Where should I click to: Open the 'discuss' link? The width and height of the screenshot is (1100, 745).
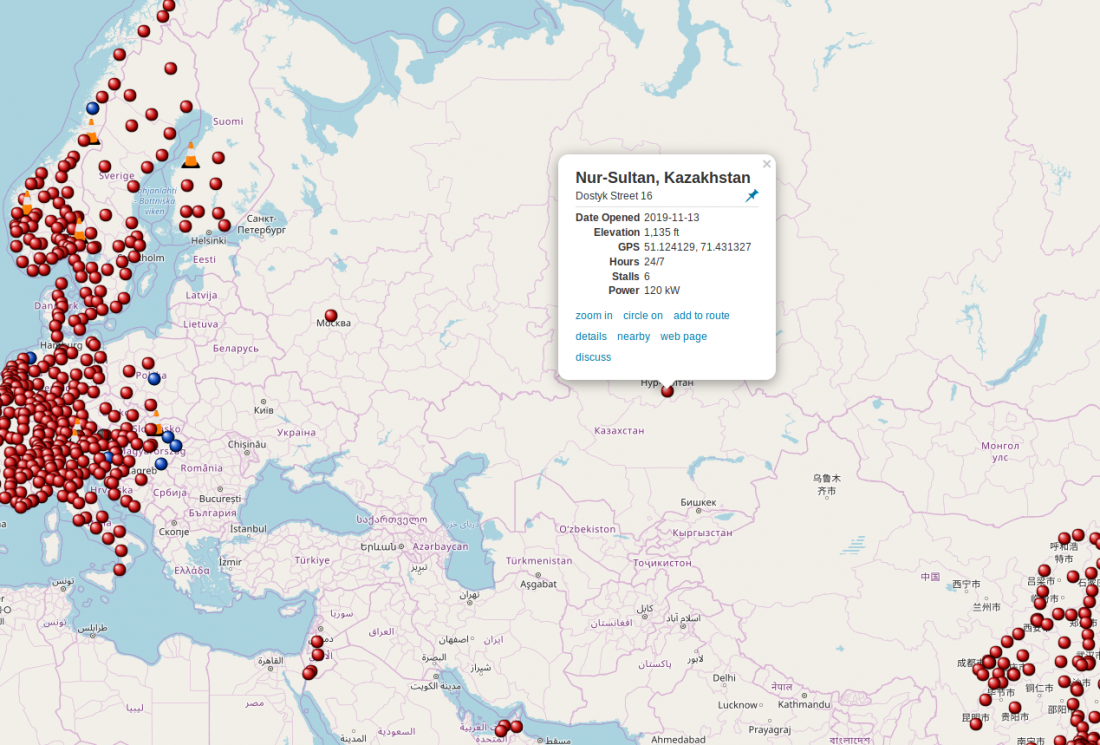[593, 358]
